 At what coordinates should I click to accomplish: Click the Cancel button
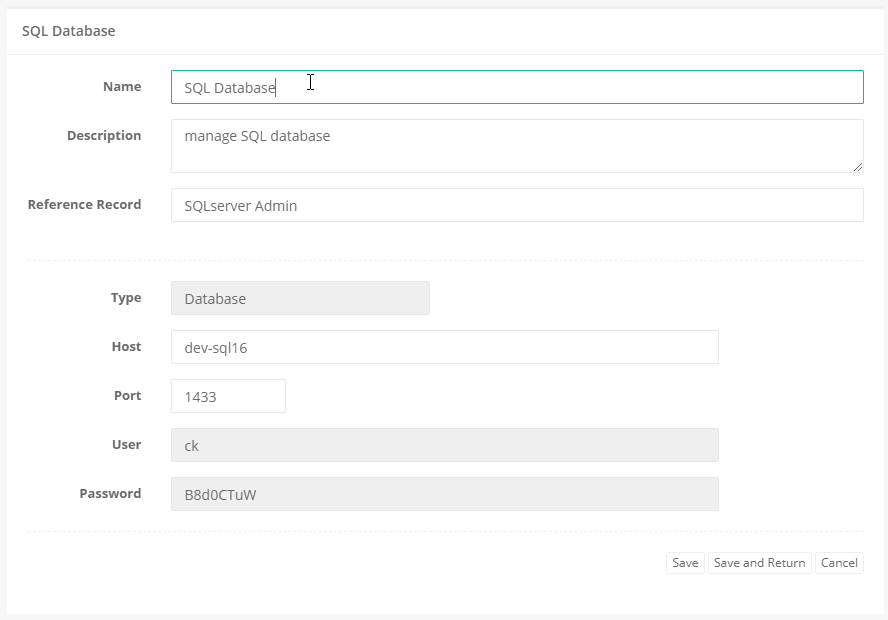click(839, 562)
